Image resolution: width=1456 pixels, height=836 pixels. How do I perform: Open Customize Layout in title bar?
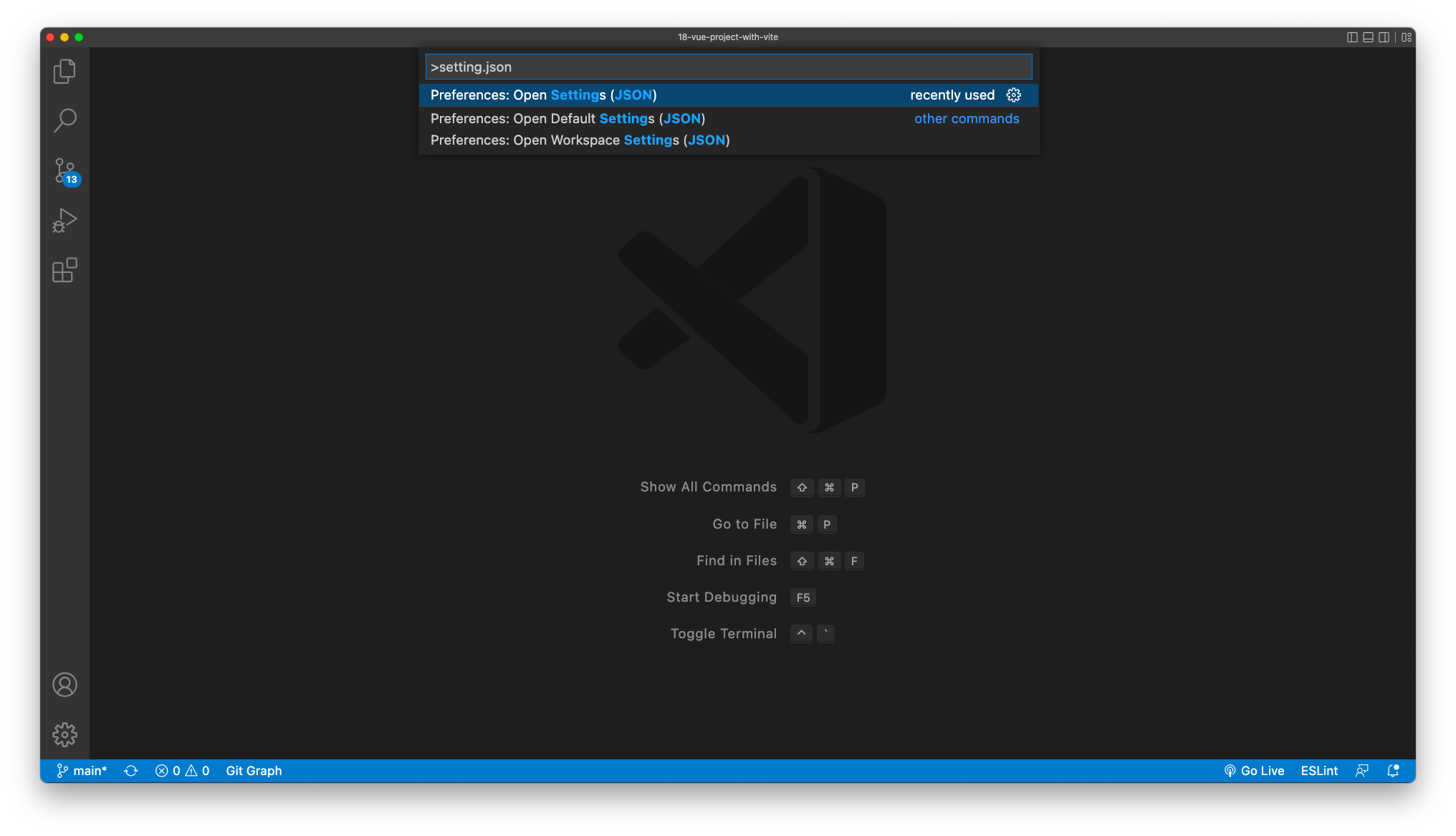[1407, 37]
